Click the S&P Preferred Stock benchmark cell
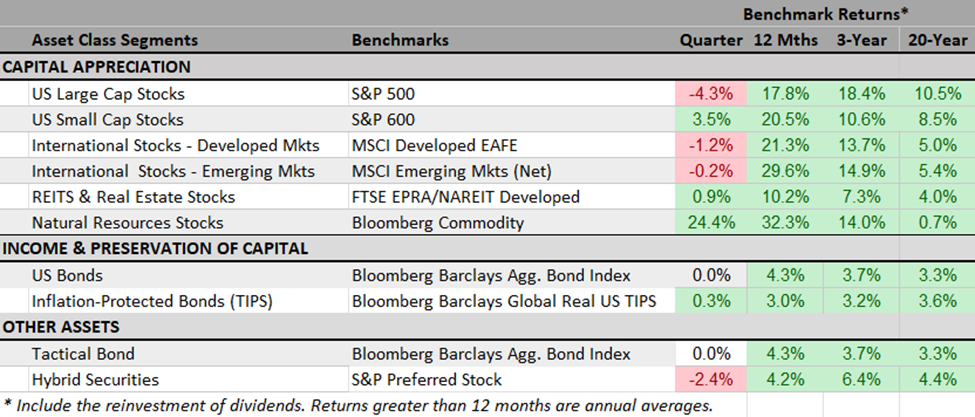975x417 pixels. click(428, 379)
